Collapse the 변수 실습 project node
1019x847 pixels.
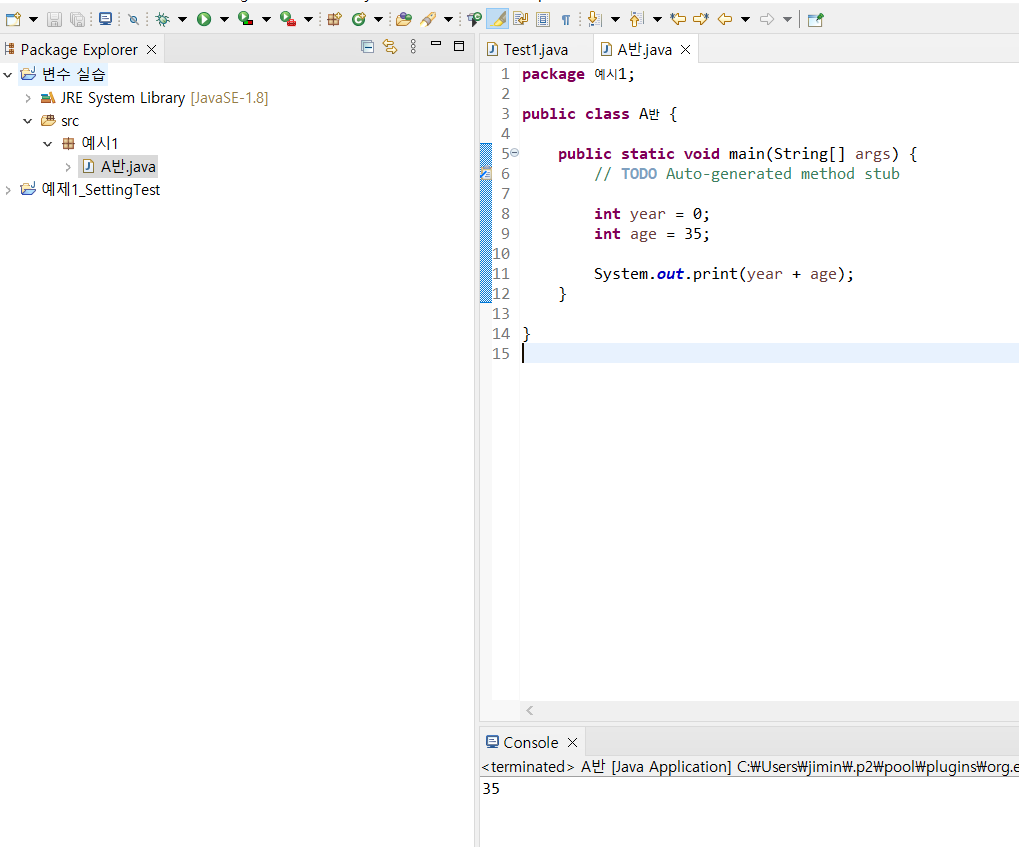coord(8,75)
